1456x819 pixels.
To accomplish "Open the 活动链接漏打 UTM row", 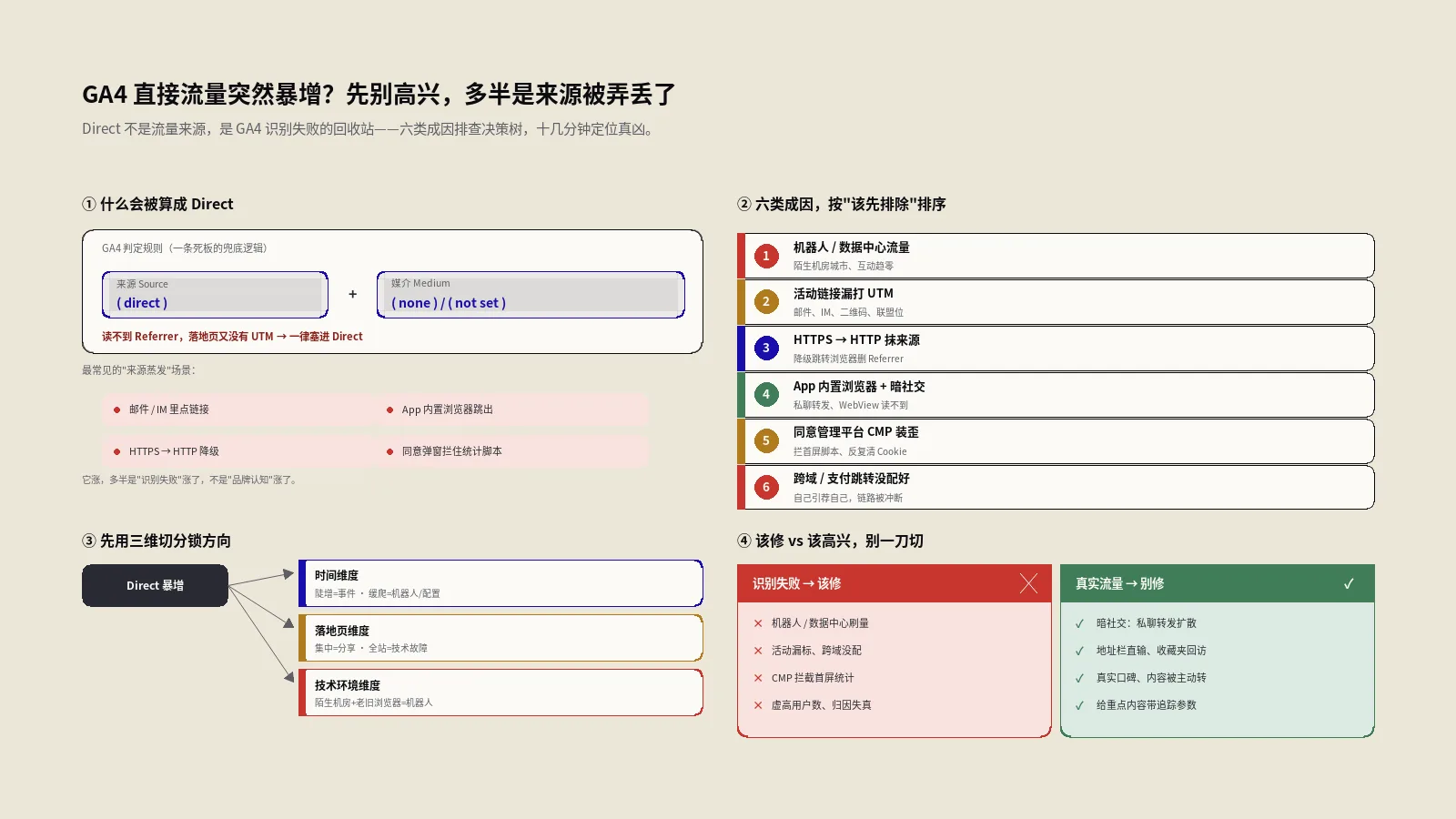I will point(1056,302).
